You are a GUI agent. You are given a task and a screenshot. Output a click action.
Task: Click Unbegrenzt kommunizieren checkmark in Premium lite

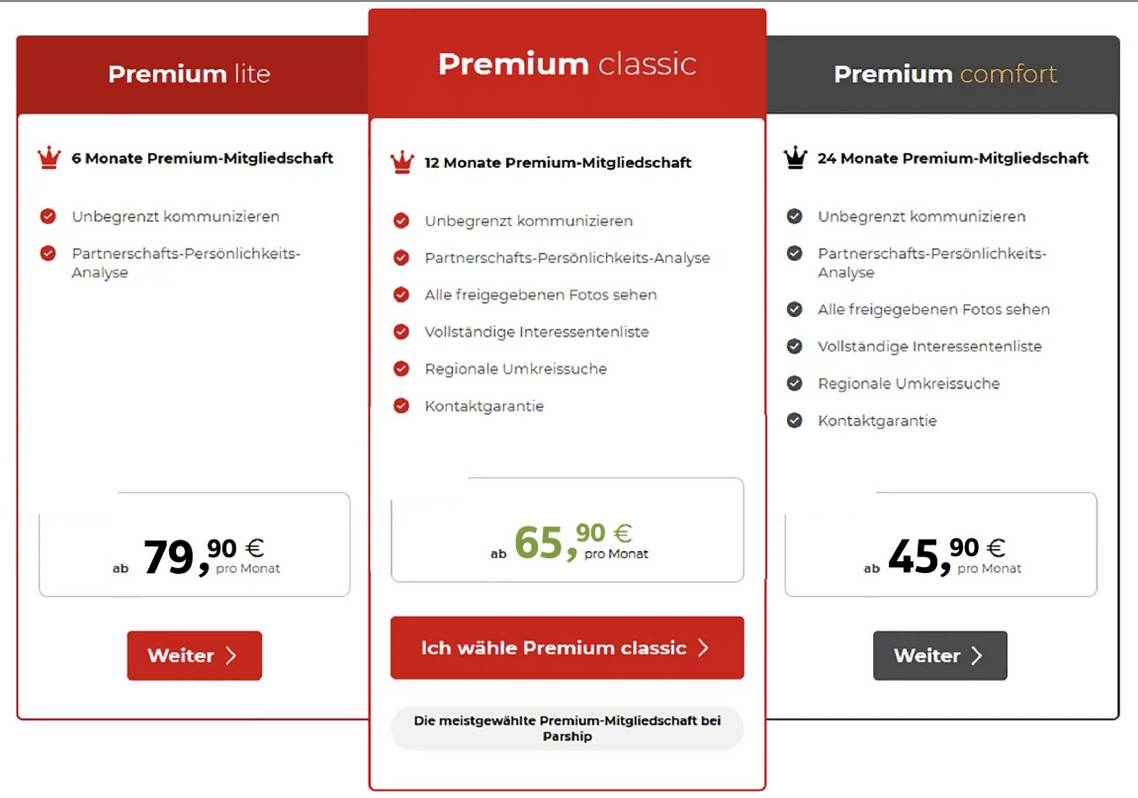click(48, 216)
